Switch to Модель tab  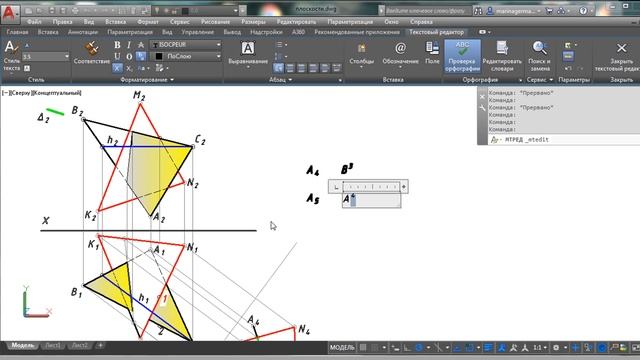click(x=22, y=346)
